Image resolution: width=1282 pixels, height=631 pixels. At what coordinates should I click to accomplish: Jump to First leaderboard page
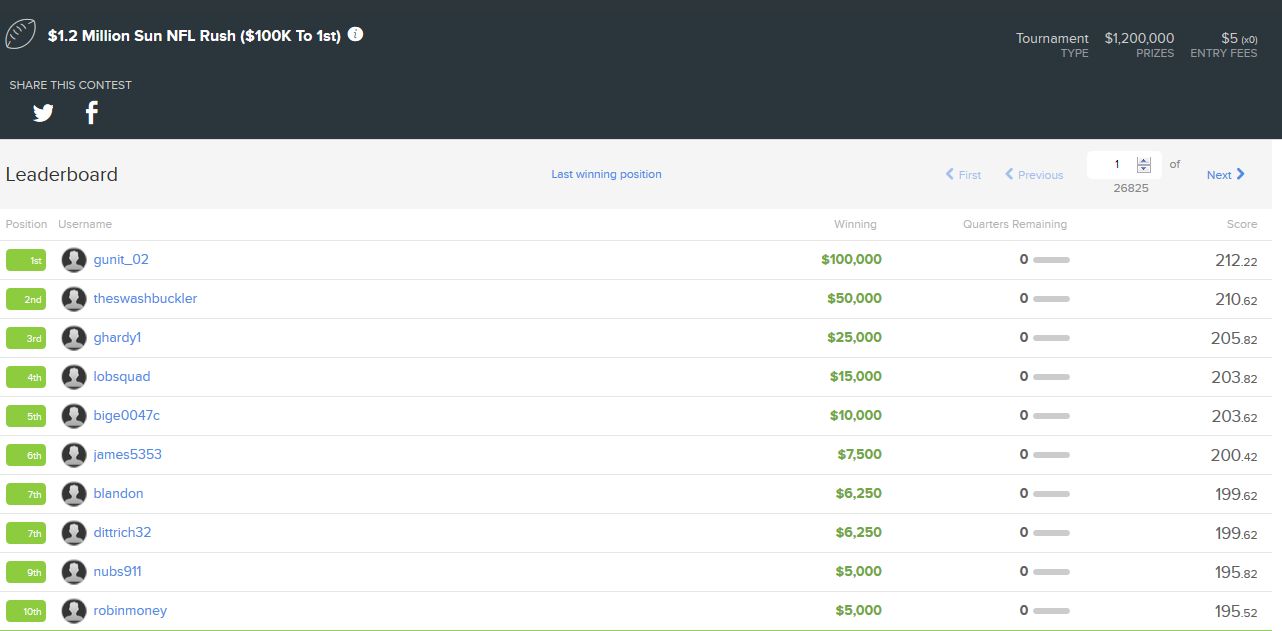pos(963,175)
